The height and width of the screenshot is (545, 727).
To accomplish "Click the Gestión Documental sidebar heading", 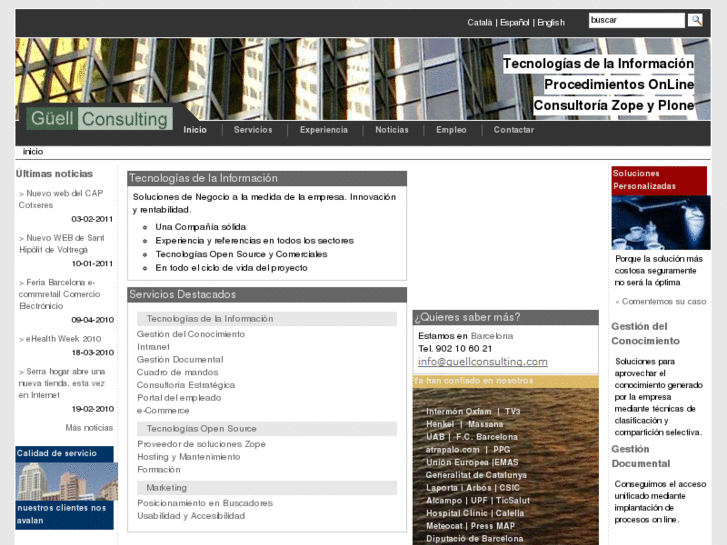I will 641,456.
